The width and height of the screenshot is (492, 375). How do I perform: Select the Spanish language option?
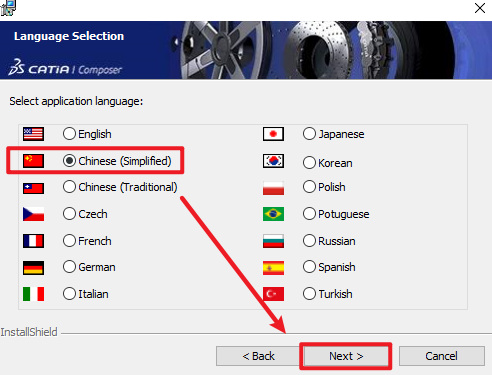coord(329,267)
